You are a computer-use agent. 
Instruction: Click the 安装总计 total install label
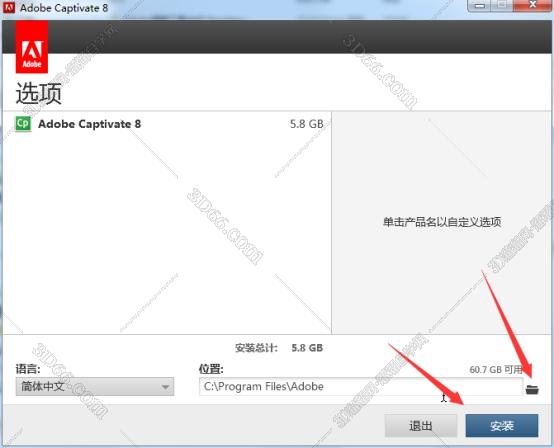(257, 348)
